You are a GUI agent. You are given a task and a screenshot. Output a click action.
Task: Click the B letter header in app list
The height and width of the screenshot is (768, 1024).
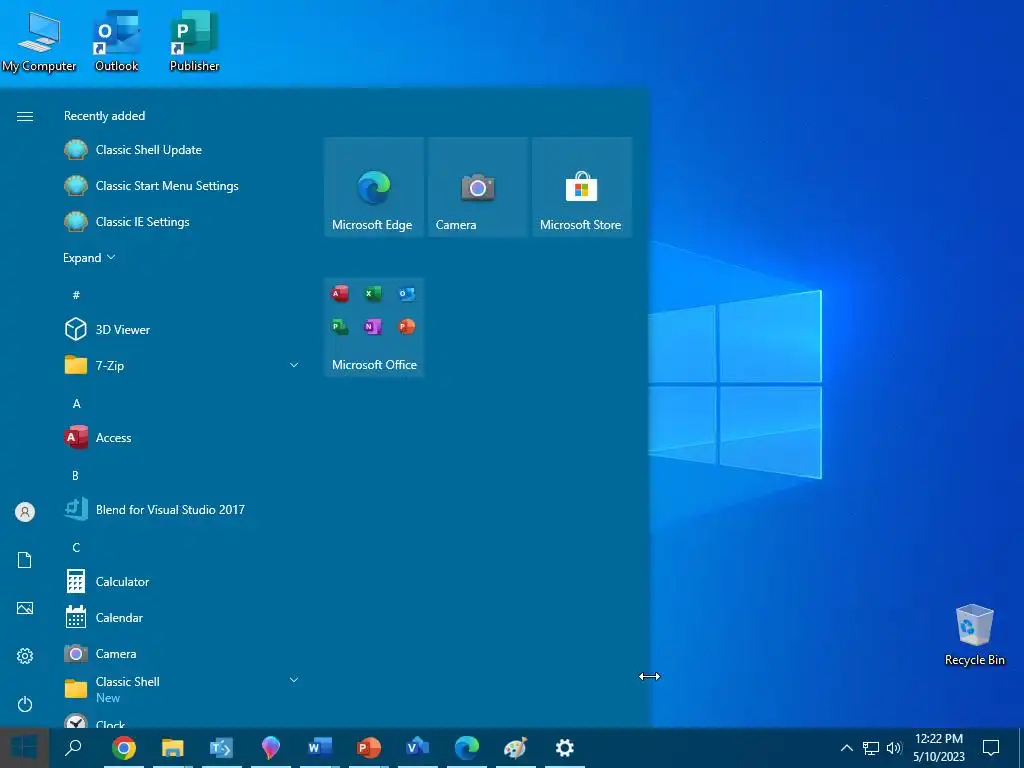(x=76, y=475)
